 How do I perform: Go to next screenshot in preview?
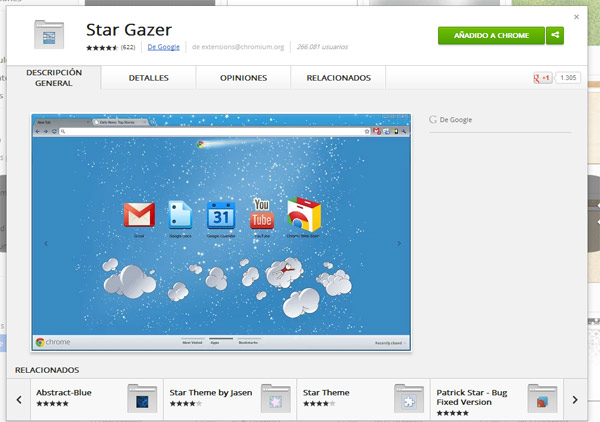[x=399, y=243]
